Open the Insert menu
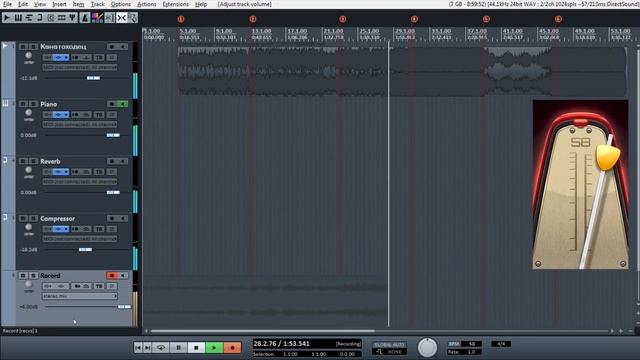Viewport: 640px width, 360px height. (x=59, y=4)
